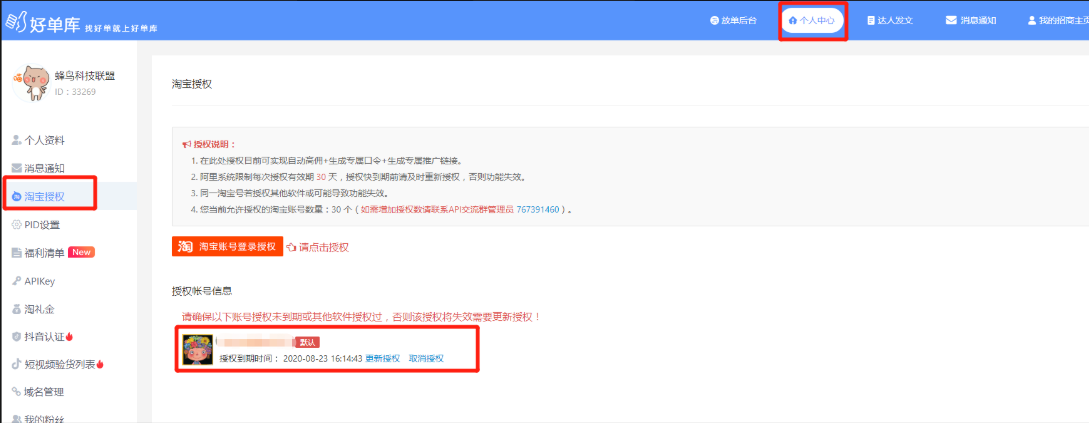Click the authorized account avatar thumbnail
Image resolution: width=1089 pixels, height=423 pixels.
(x=197, y=351)
